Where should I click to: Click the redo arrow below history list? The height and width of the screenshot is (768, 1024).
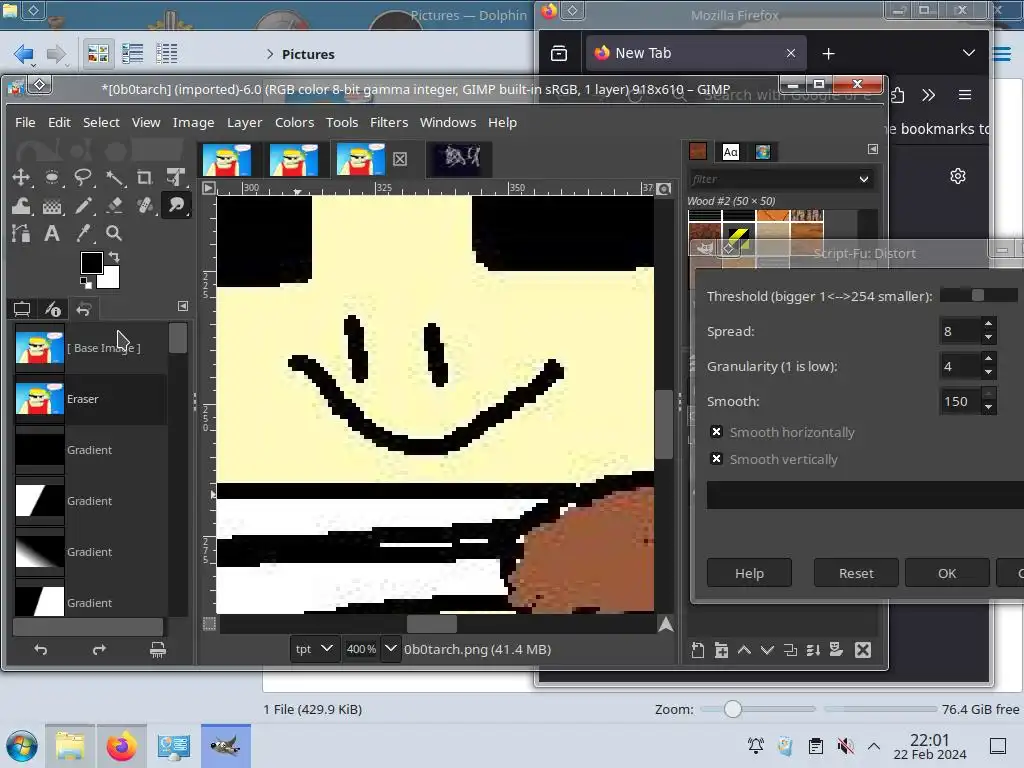[99, 650]
